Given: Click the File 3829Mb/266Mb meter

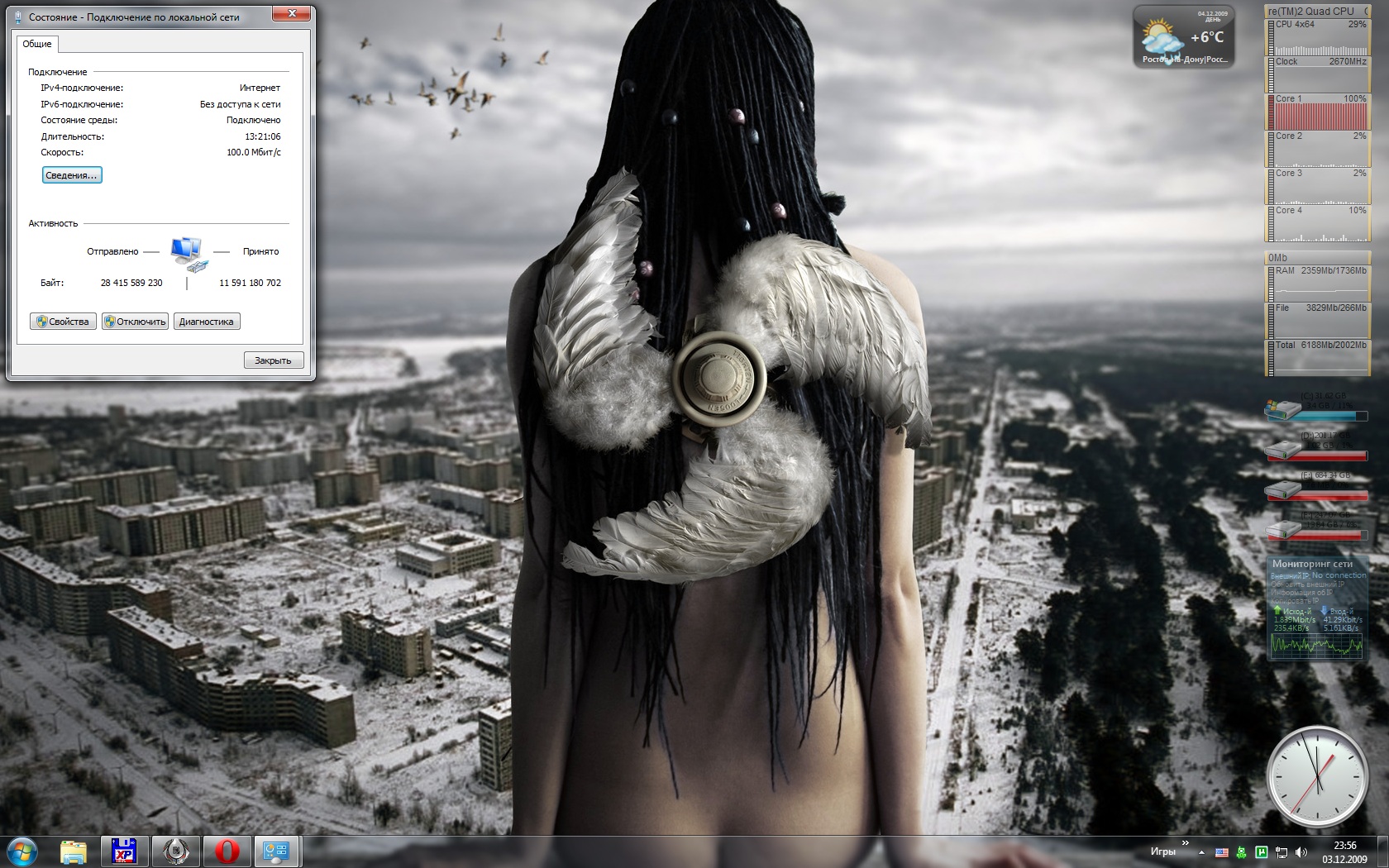Looking at the screenshot, I should tap(1317, 321).
